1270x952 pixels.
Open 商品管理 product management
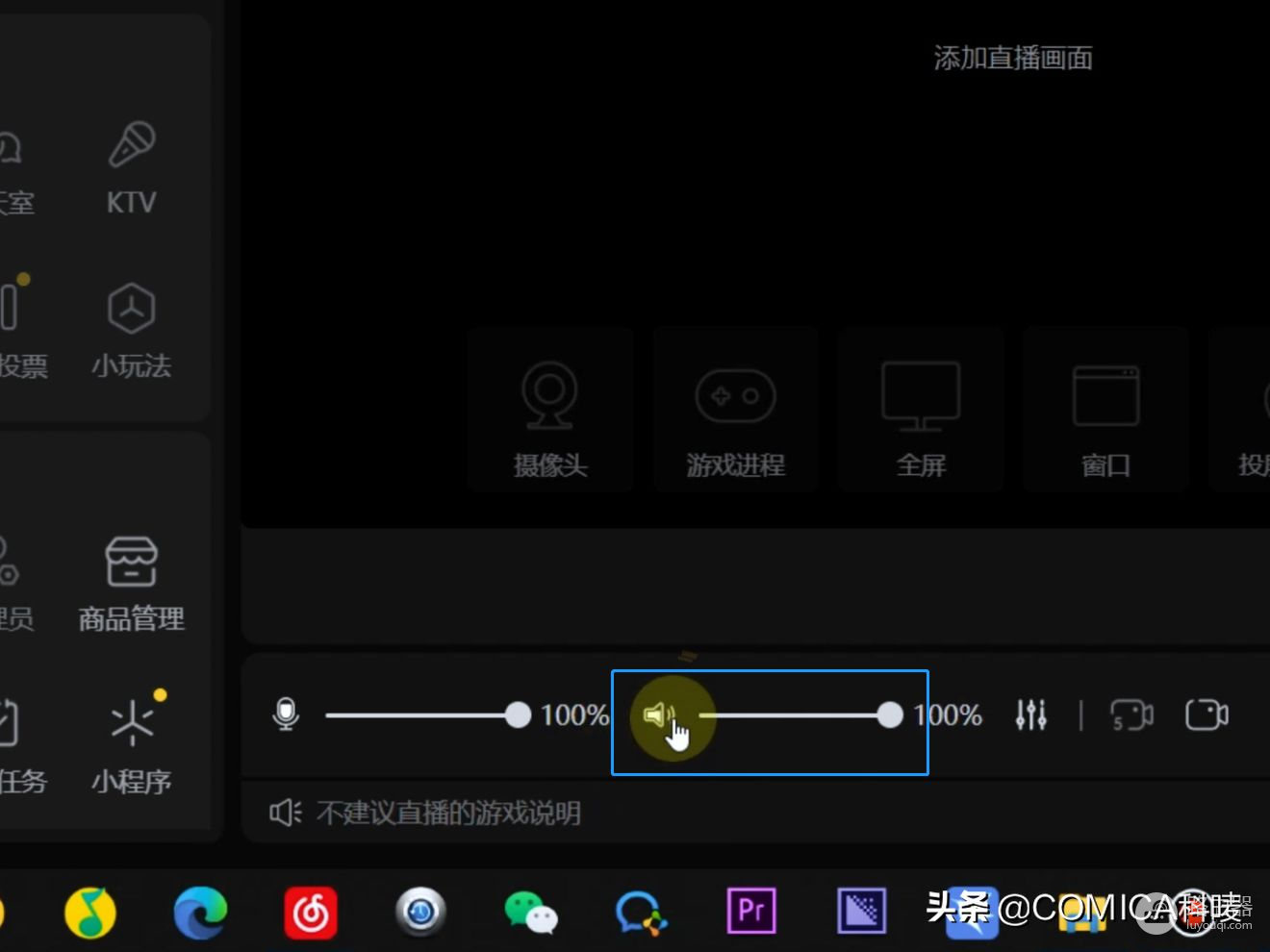[131, 583]
